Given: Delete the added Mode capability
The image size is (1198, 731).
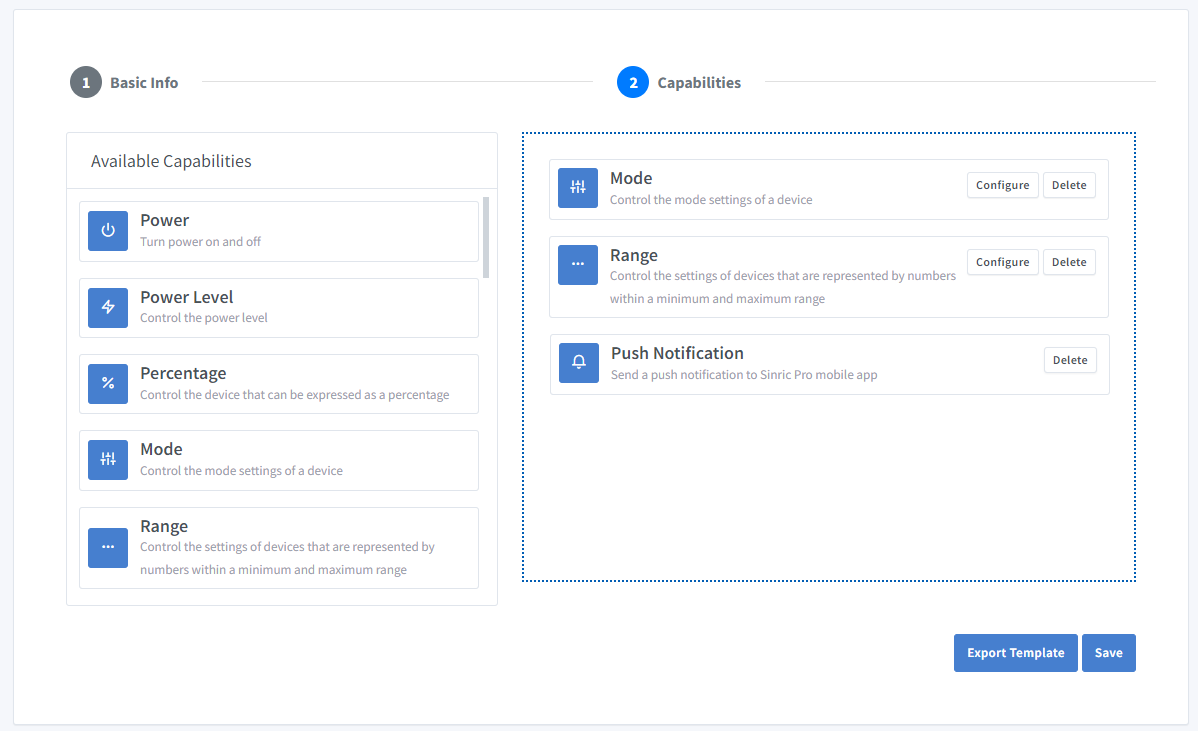Looking at the screenshot, I should pyautogui.click(x=1069, y=185).
